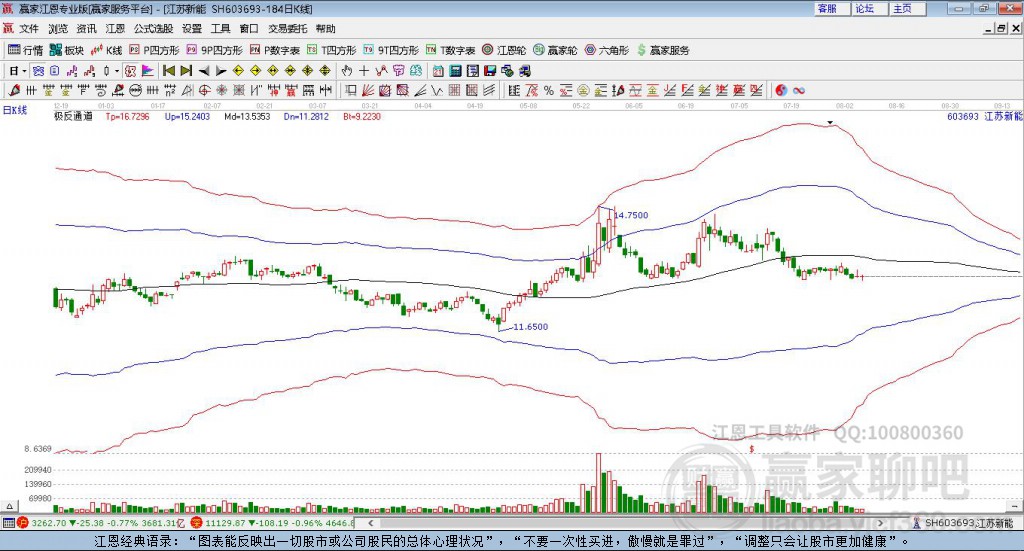Screen dimensions: 1024x551
Task: Toggle the blue chart overlay button
Action: click(x=38, y=71)
